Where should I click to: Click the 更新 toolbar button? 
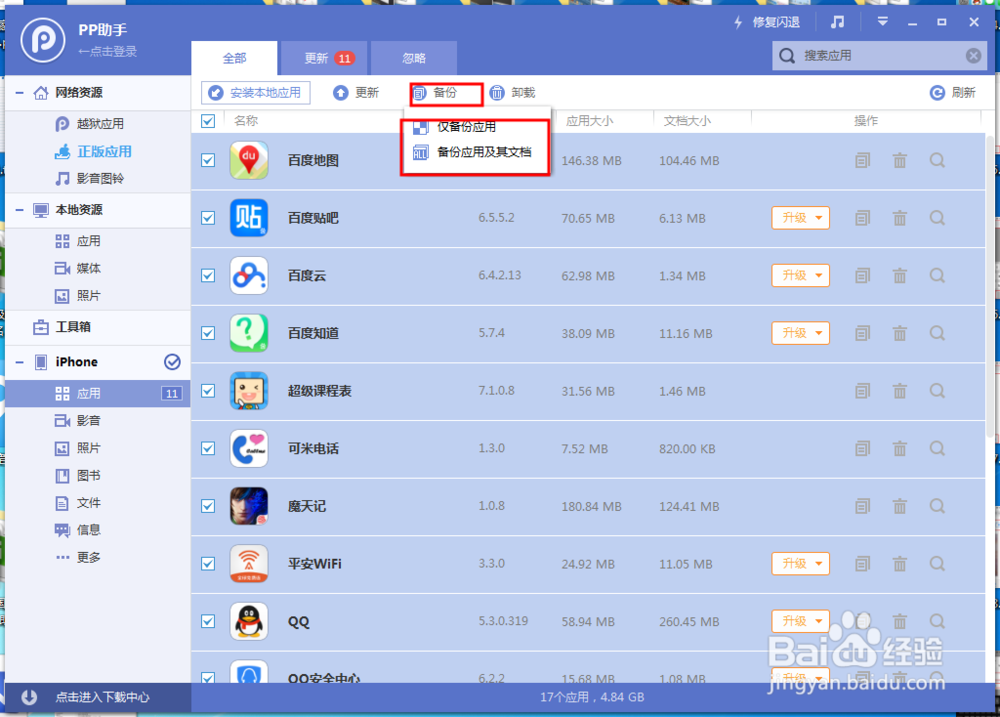[356, 92]
